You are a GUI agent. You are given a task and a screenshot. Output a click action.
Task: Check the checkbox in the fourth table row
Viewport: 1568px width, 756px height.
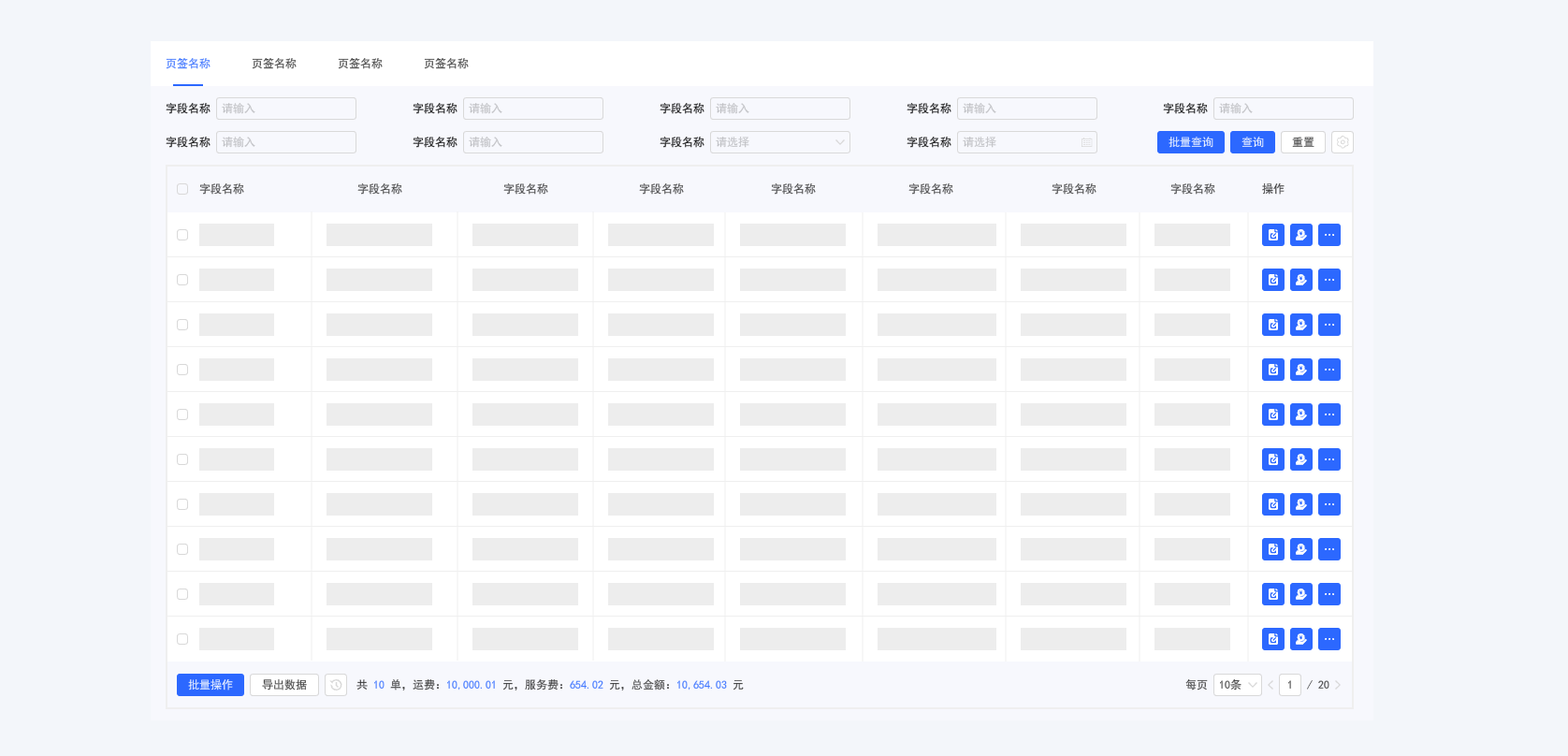[182, 370]
